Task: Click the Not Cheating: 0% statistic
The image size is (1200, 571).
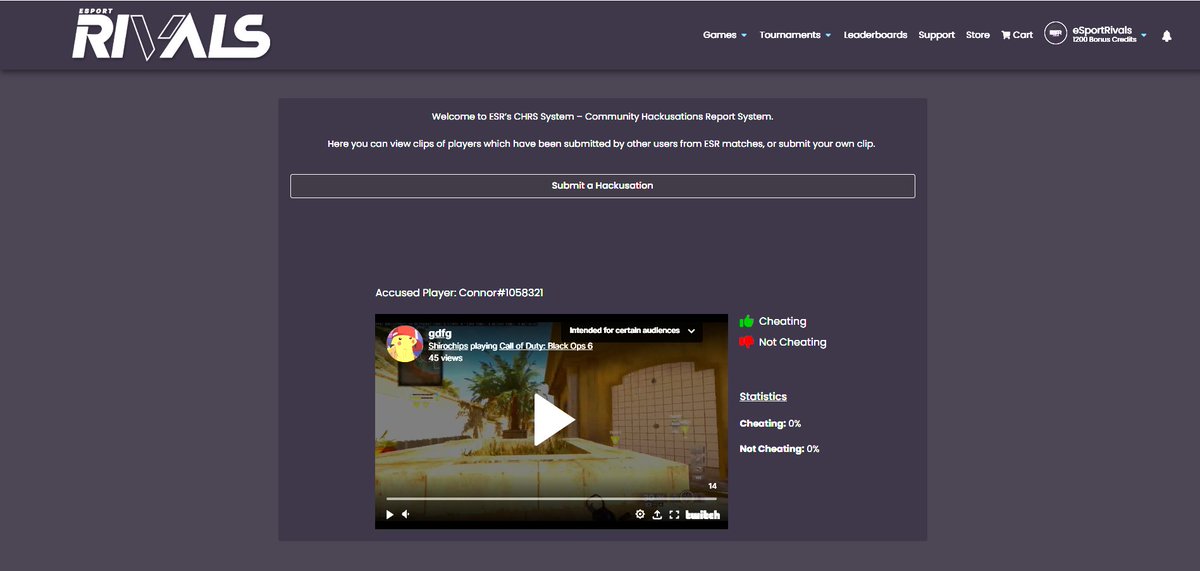Action: pos(779,449)
